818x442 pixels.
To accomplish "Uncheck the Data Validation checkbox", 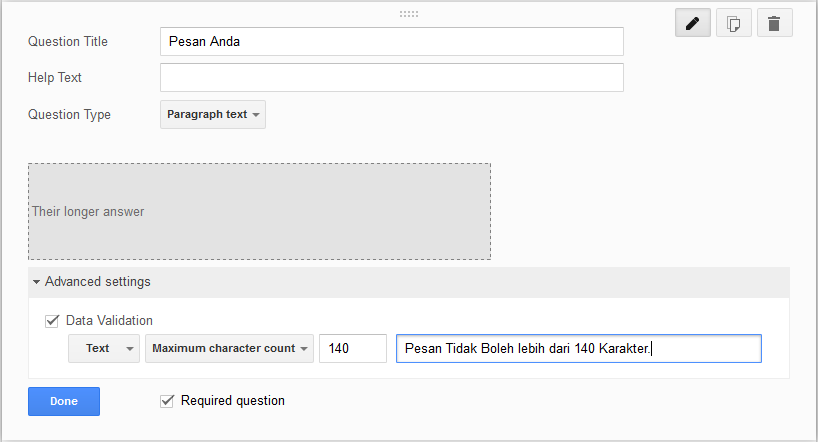I will click(52, 321).
